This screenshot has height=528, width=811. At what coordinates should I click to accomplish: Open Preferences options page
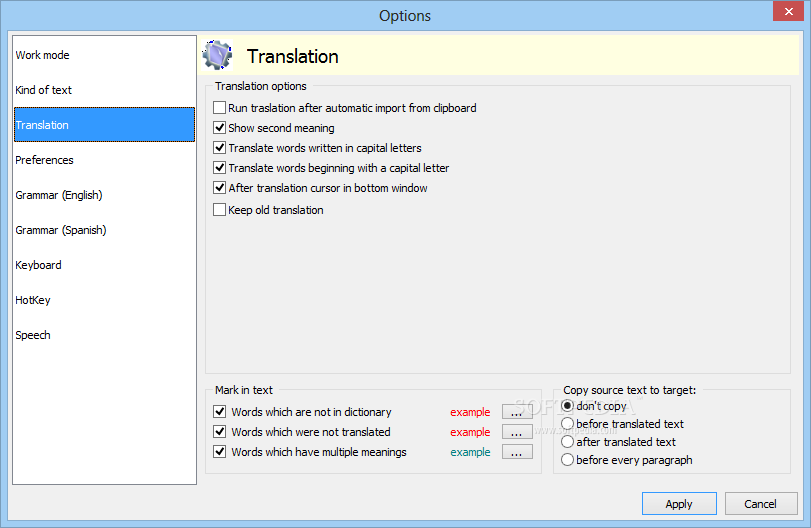(x=104, y=160)
